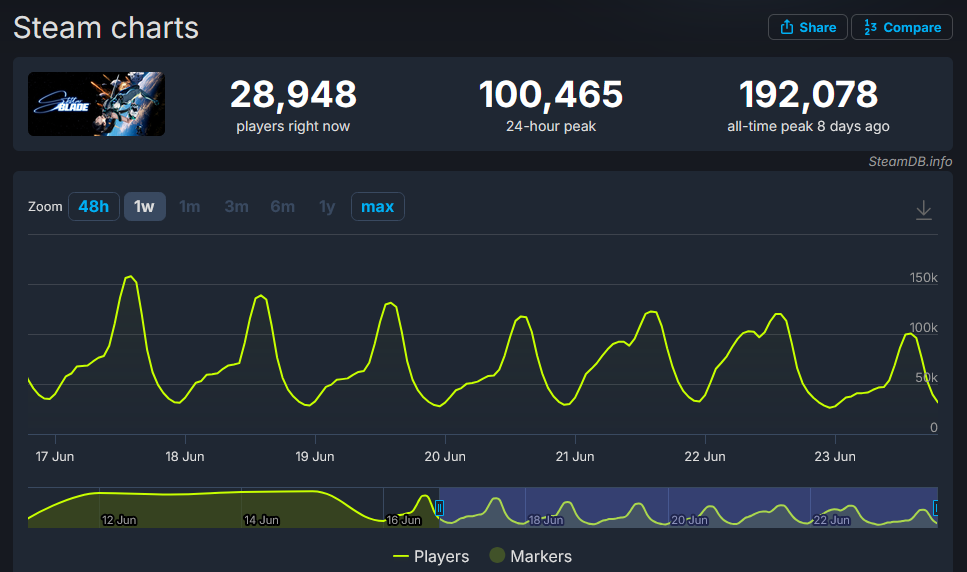Click the 150k y-axis label

click(923, 277)
